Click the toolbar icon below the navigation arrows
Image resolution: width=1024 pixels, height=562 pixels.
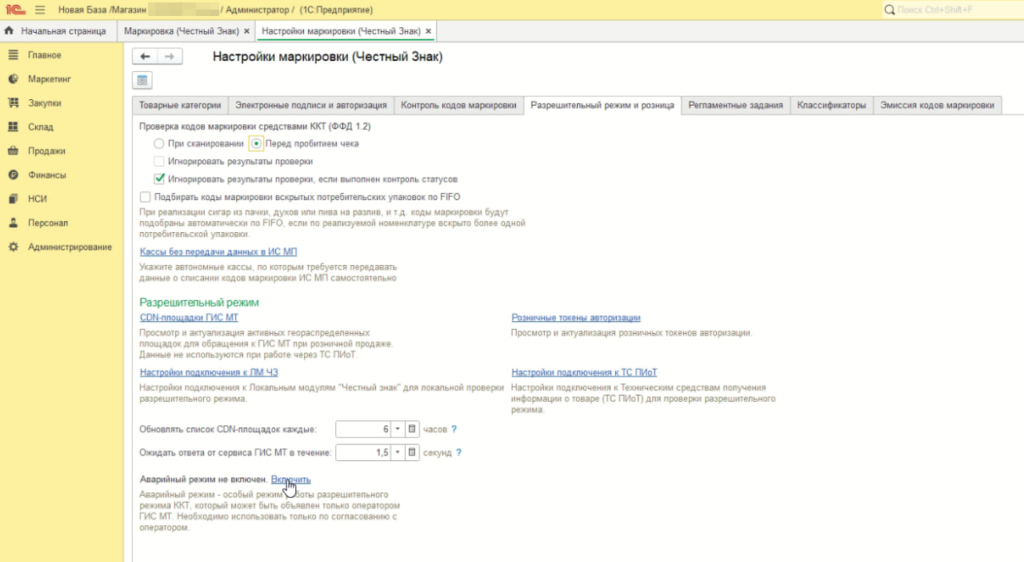click(x=142, y=80)
